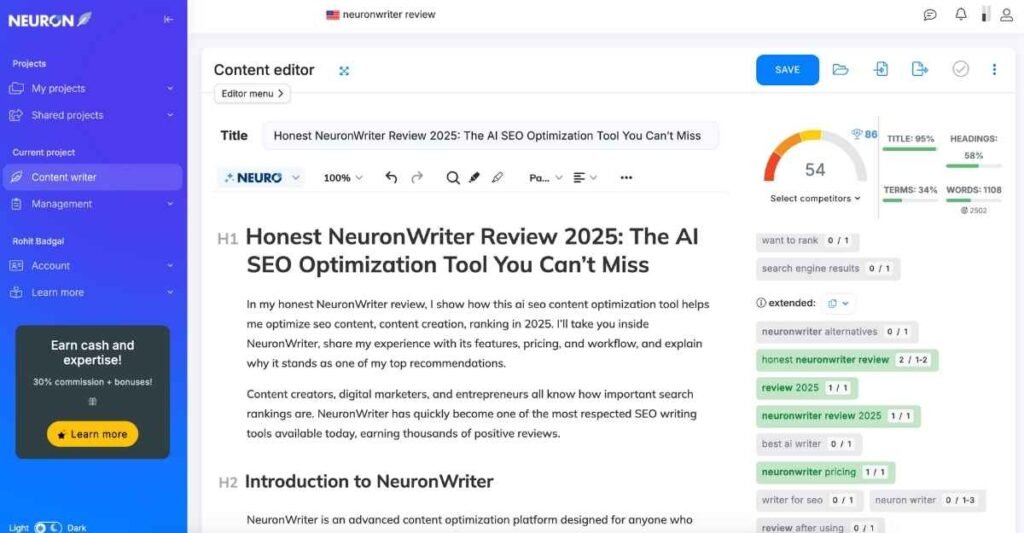Click the 'want to rank' term chip
The image size is (1024, 533).
point(807,240)
